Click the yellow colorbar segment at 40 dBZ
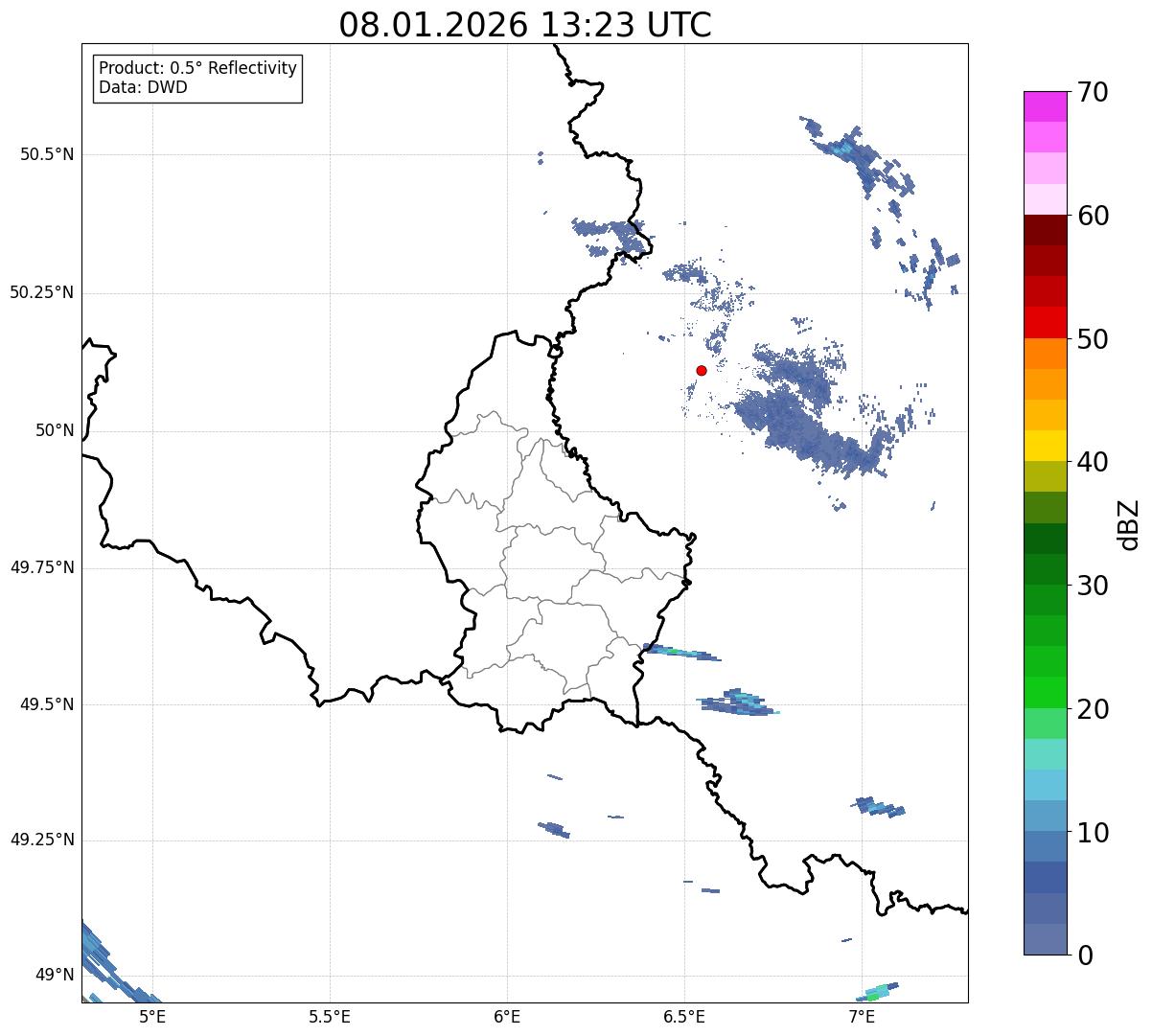Image resolution: width=1152 pixels, height=1036 pixels. pyautogui.click(x=1045, y=446)
